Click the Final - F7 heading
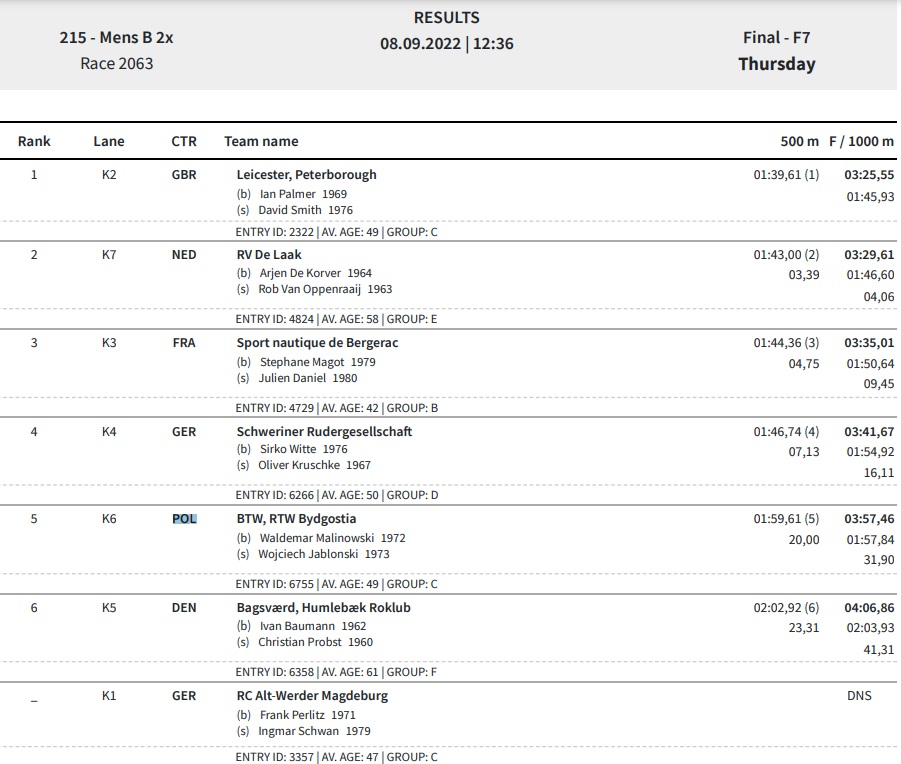The height and width of the screenshot is (764, 901). [x=776, y=37]
